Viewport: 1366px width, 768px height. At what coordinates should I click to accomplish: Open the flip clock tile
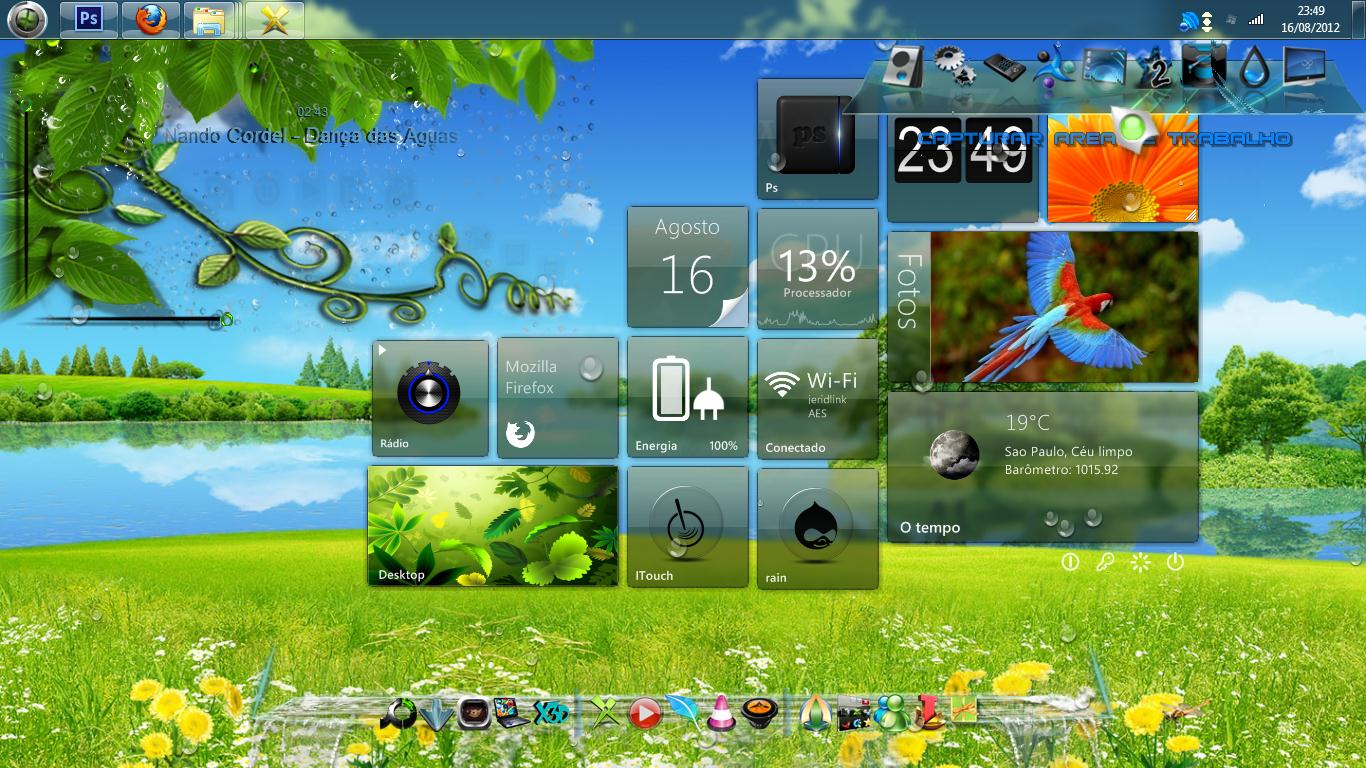pos(962,168)
